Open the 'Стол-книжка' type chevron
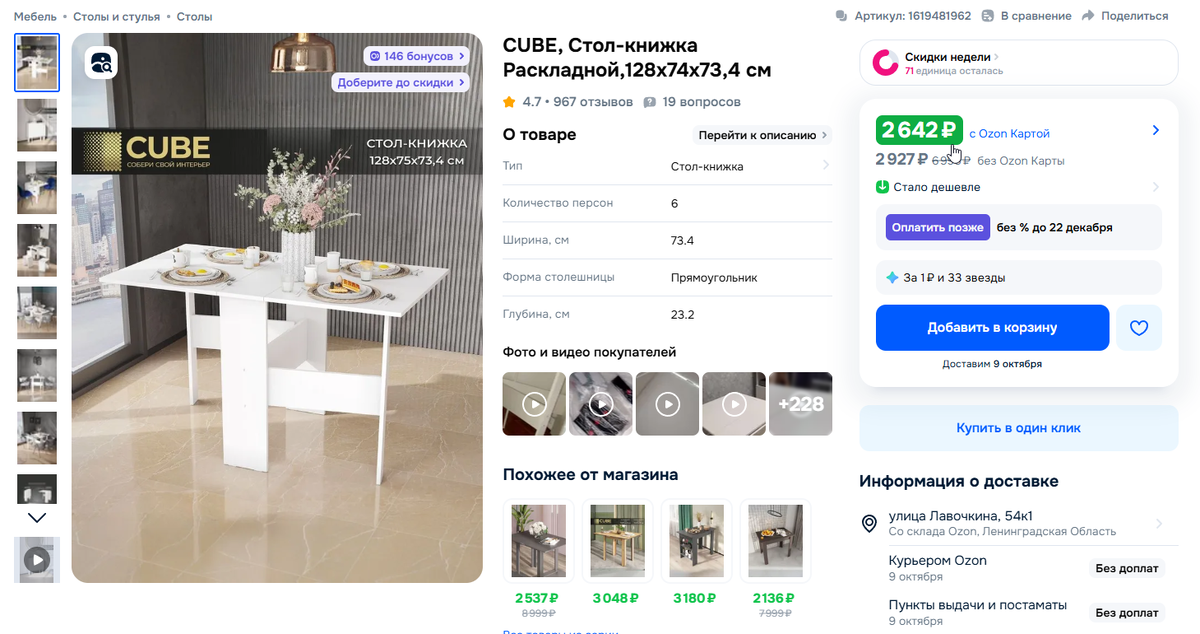 pyautogui.click(x=826, y=166)
